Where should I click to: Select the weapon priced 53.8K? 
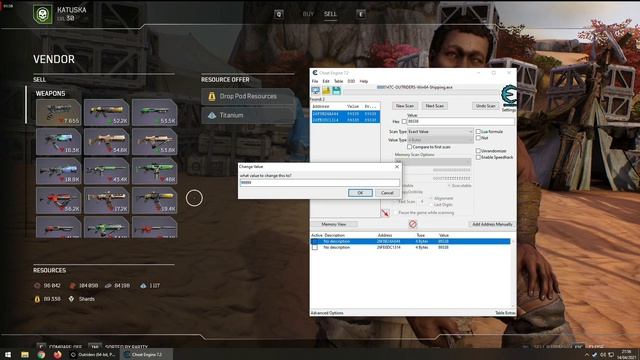coord(155,142)
